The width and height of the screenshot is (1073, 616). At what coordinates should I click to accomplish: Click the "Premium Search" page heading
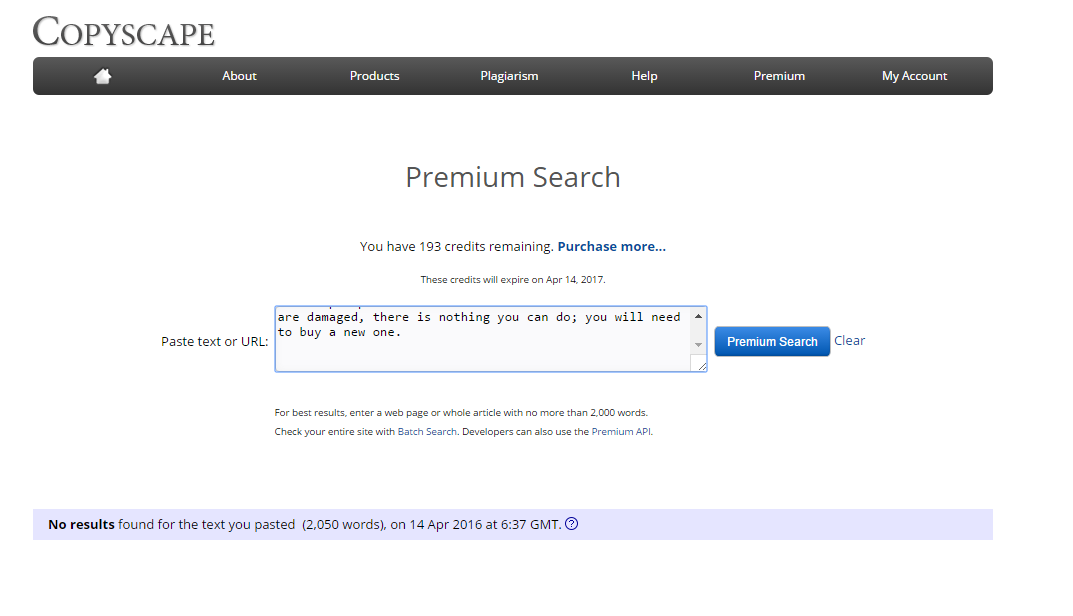513,177
